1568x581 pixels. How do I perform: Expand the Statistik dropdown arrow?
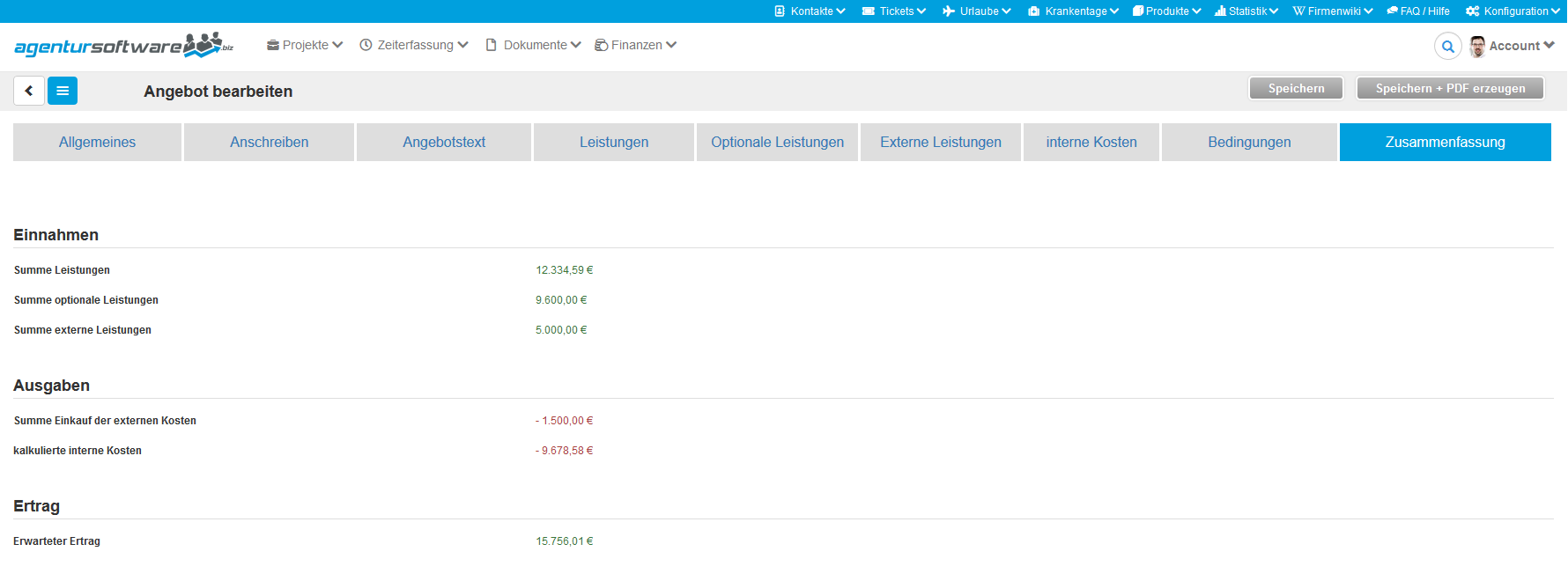pos(1274,11)
